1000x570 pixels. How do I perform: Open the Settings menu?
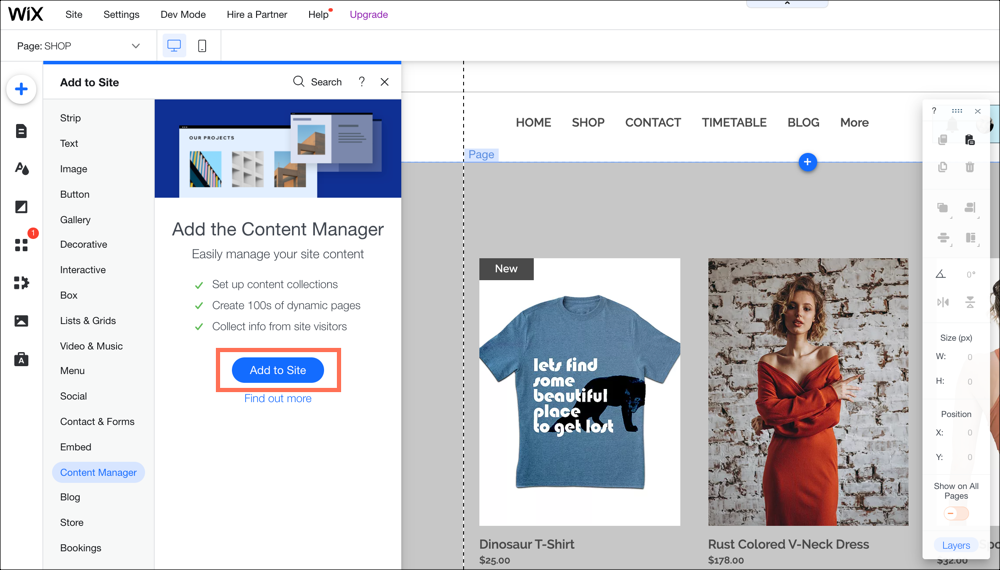click(x=121, y=14)
